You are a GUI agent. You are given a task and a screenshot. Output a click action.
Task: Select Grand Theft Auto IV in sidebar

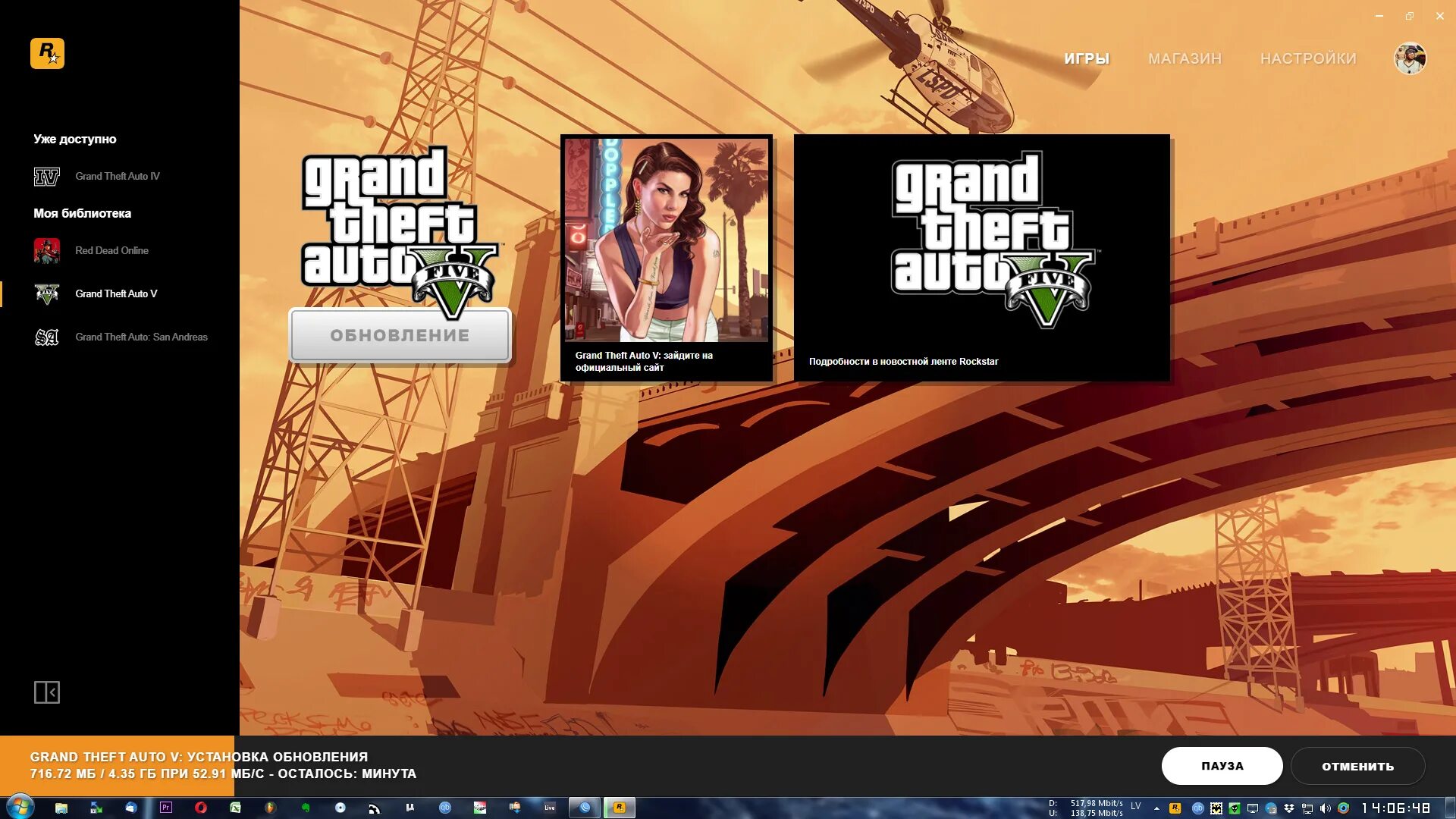coord(117,176)
